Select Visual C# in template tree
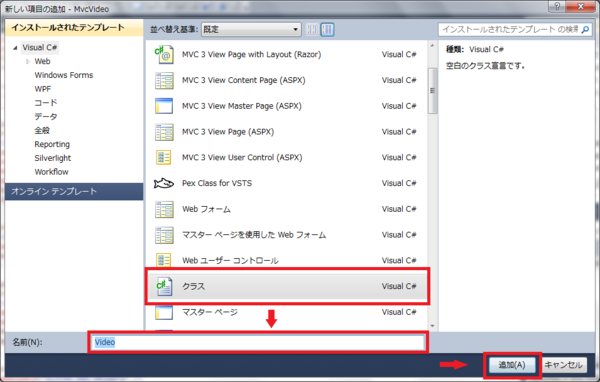 [x=40, y=47]
